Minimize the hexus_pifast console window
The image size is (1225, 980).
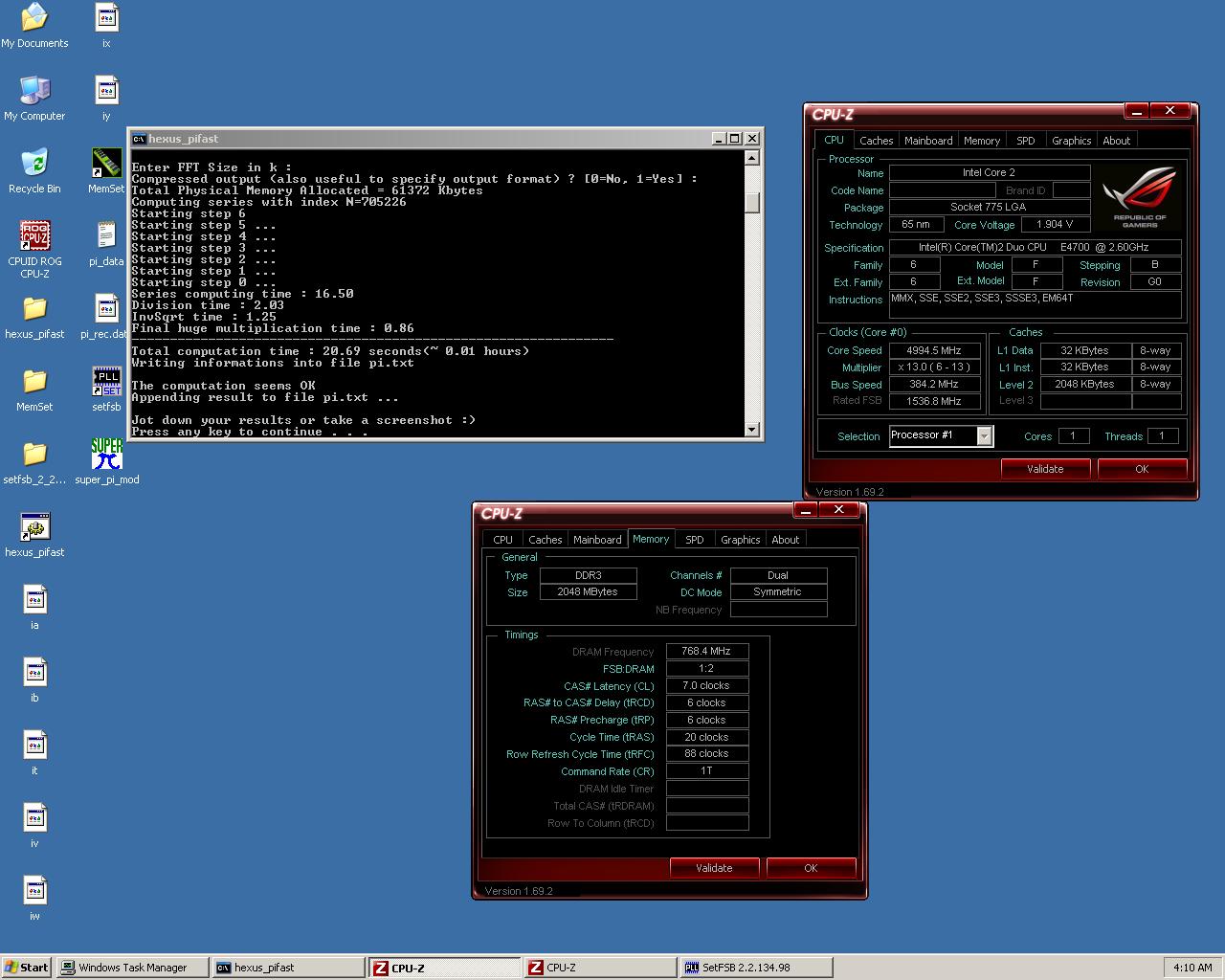(719, 139)
